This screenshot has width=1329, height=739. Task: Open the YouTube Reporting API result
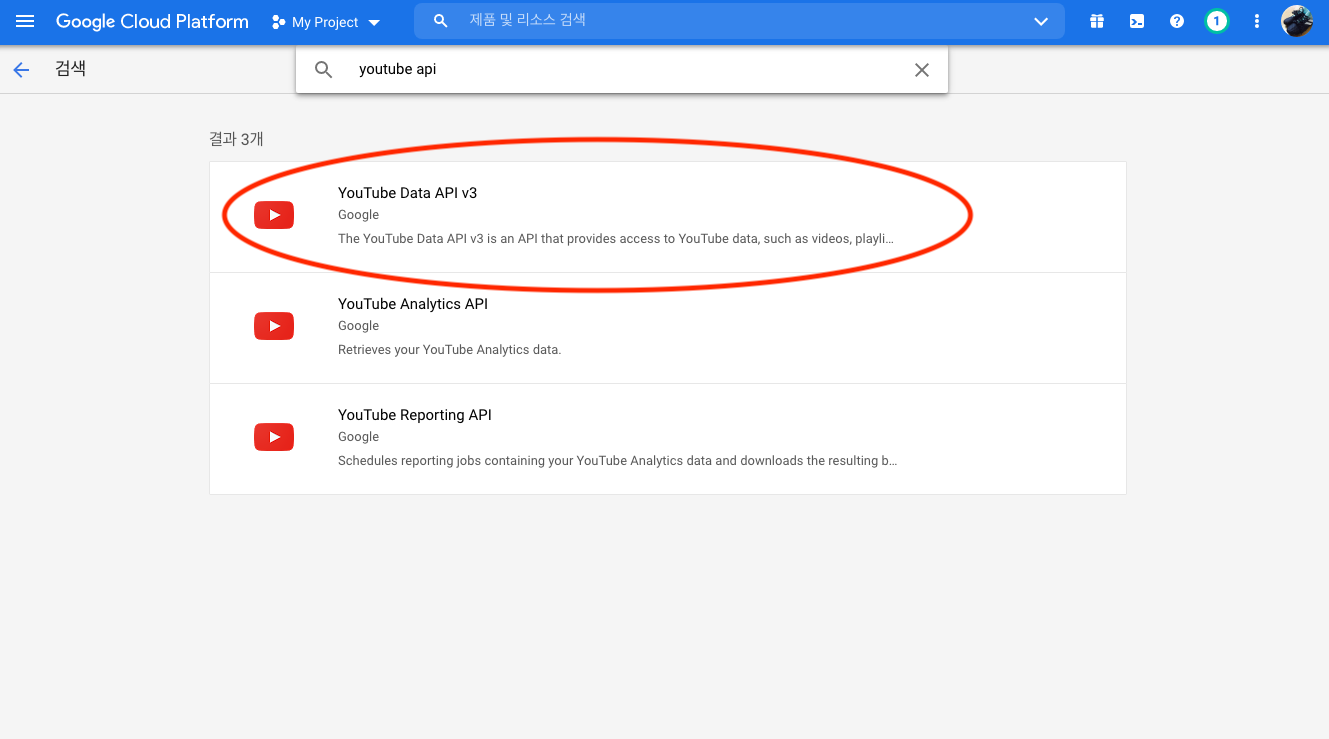click(668, 439)
